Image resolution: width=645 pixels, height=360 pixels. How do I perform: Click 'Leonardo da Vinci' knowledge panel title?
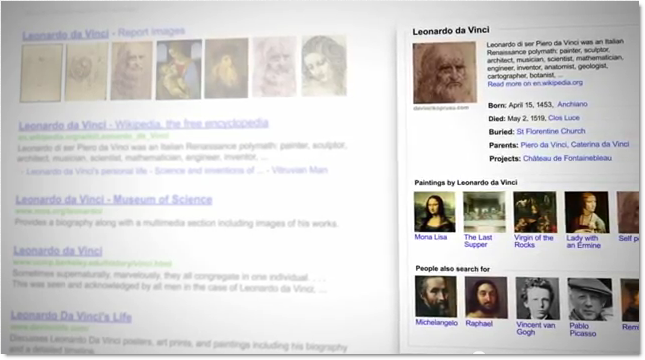(x=451, y=31)
